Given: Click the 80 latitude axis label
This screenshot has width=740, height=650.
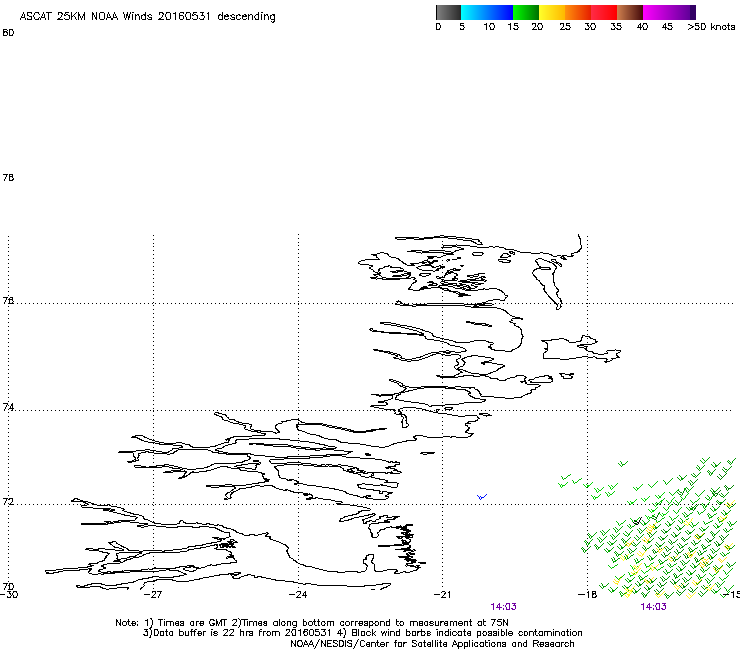Looking at the screenshot, I should point(8,33).
